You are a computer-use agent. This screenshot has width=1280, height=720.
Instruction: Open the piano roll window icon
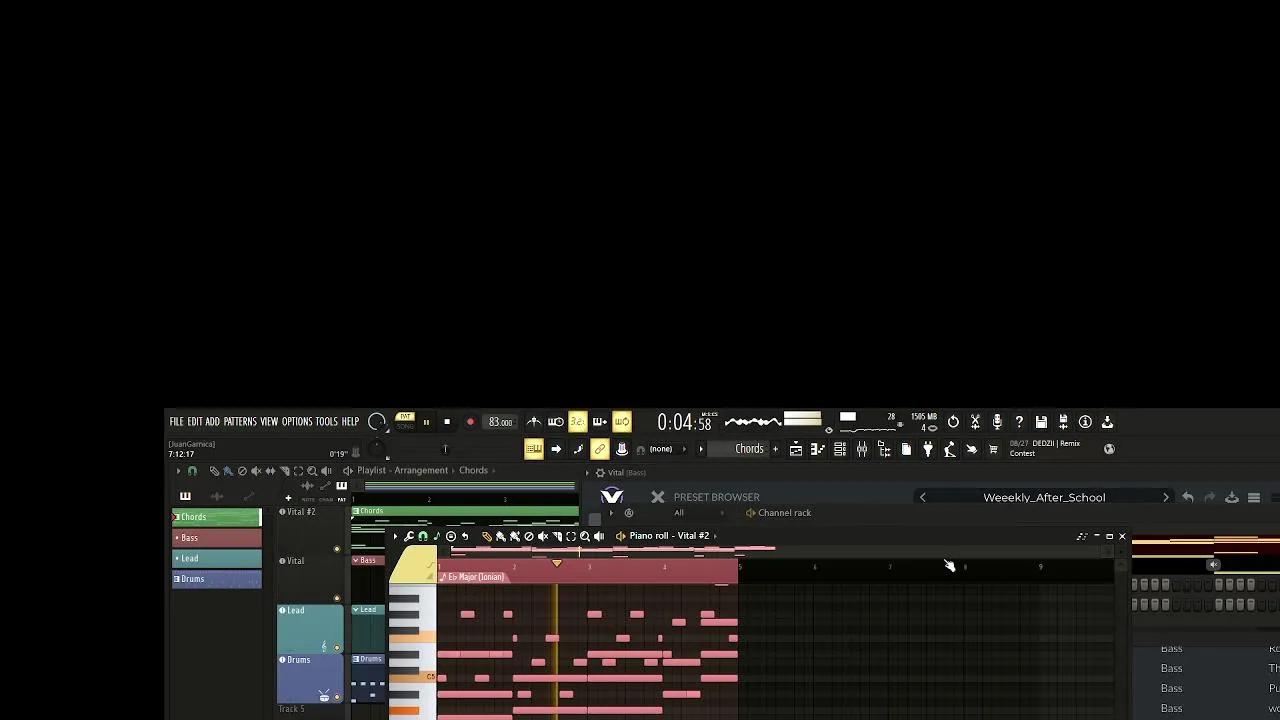pyautogui.click(x=818, y=449)
